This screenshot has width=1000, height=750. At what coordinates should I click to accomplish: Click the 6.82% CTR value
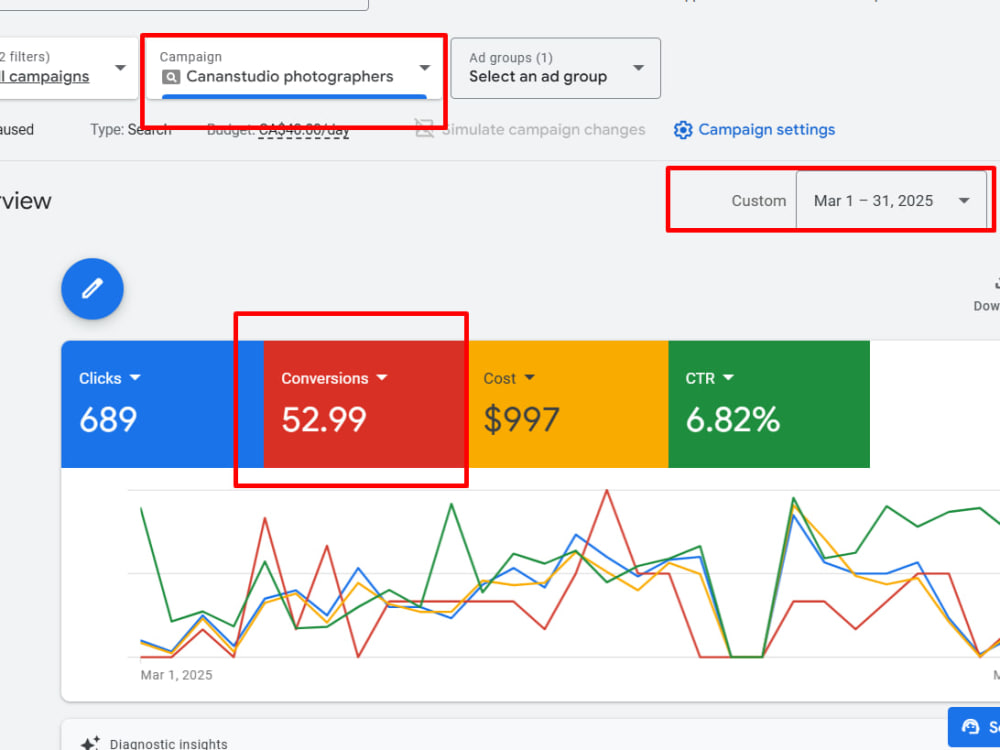click(733, 420)
